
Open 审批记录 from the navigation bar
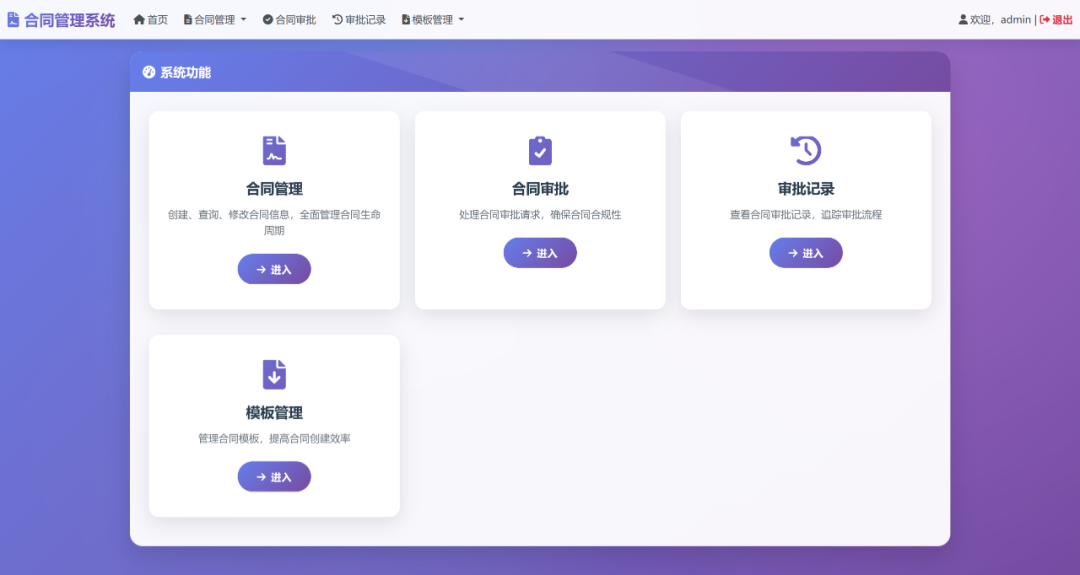tap(359, 19)
